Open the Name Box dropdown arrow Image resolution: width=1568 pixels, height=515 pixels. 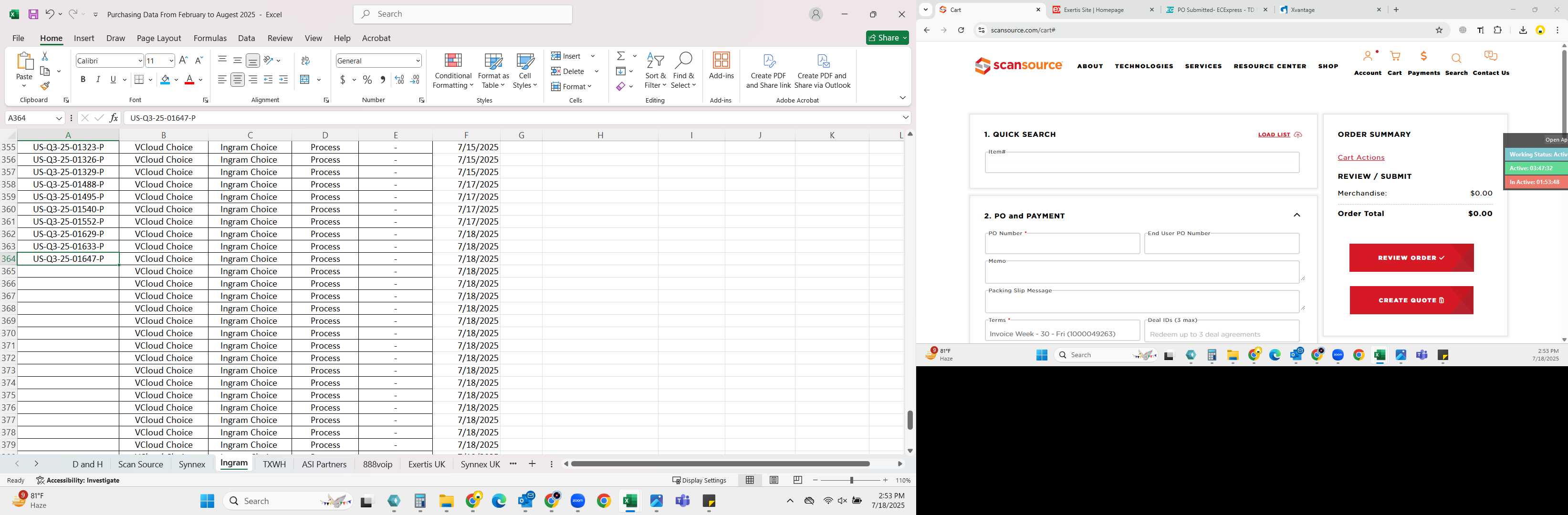pos(59,118)
